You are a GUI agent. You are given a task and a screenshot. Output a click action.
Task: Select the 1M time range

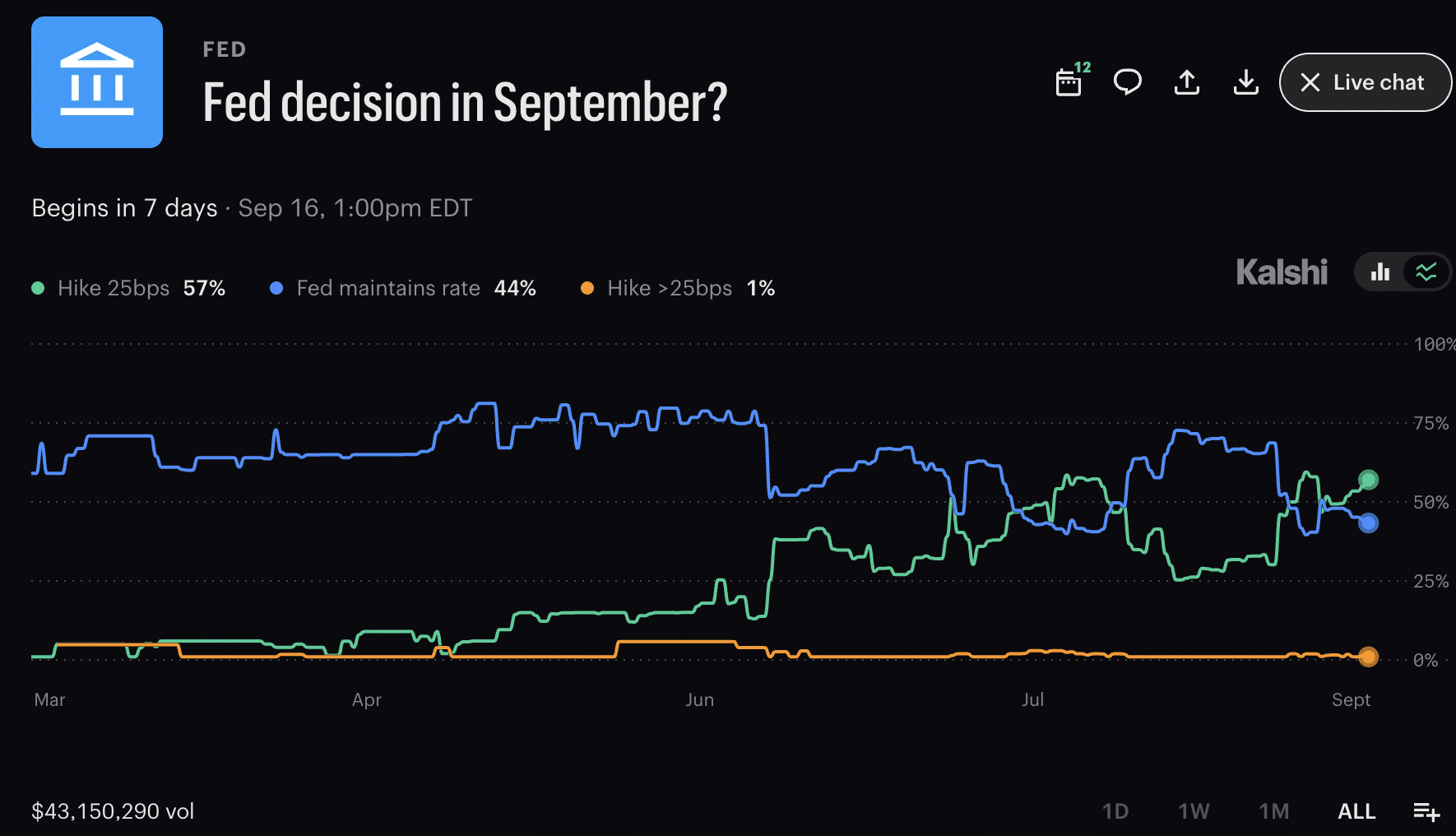click(x=1273, y=811)
